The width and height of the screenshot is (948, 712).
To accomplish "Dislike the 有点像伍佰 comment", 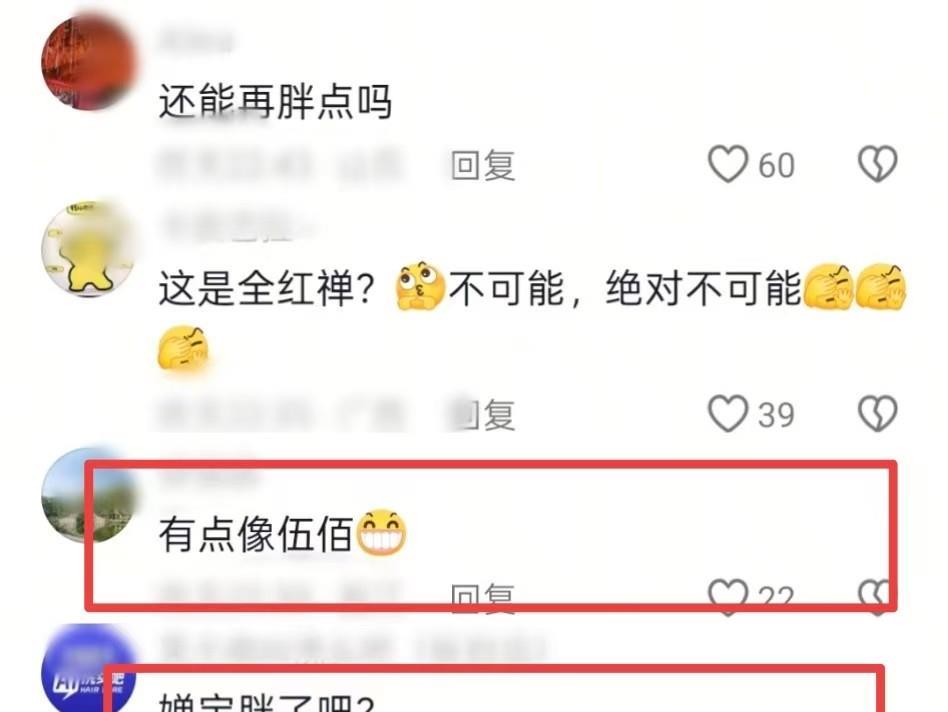I will (877, 596).
